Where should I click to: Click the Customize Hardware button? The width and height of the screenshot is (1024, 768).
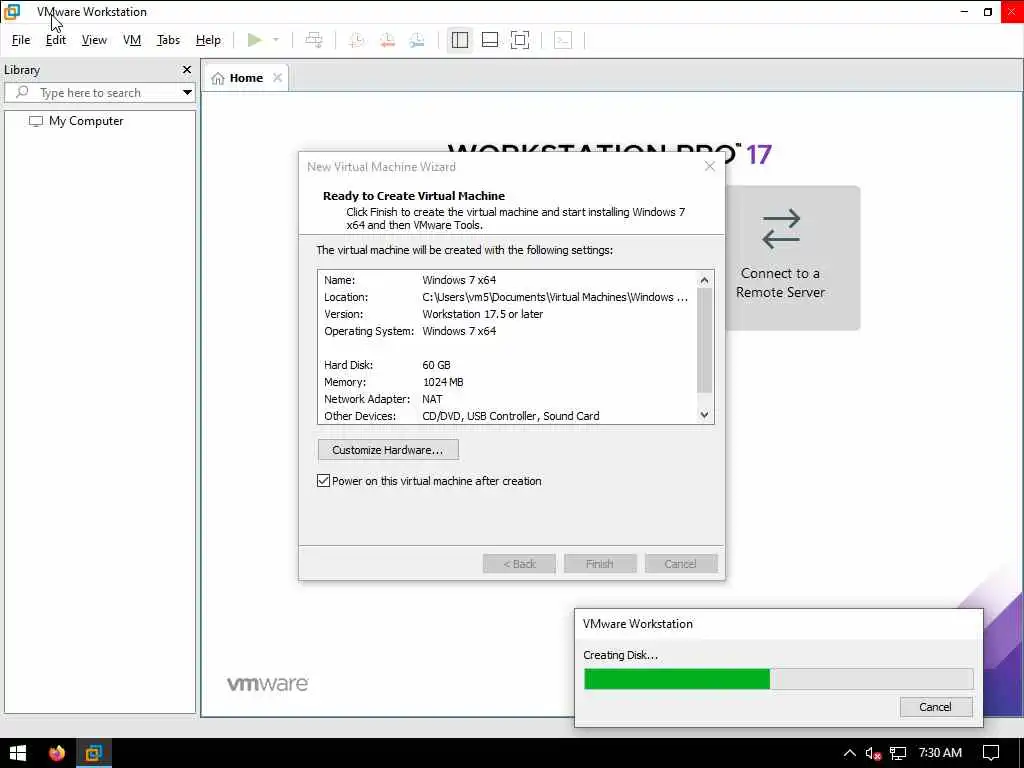(388, 450)
